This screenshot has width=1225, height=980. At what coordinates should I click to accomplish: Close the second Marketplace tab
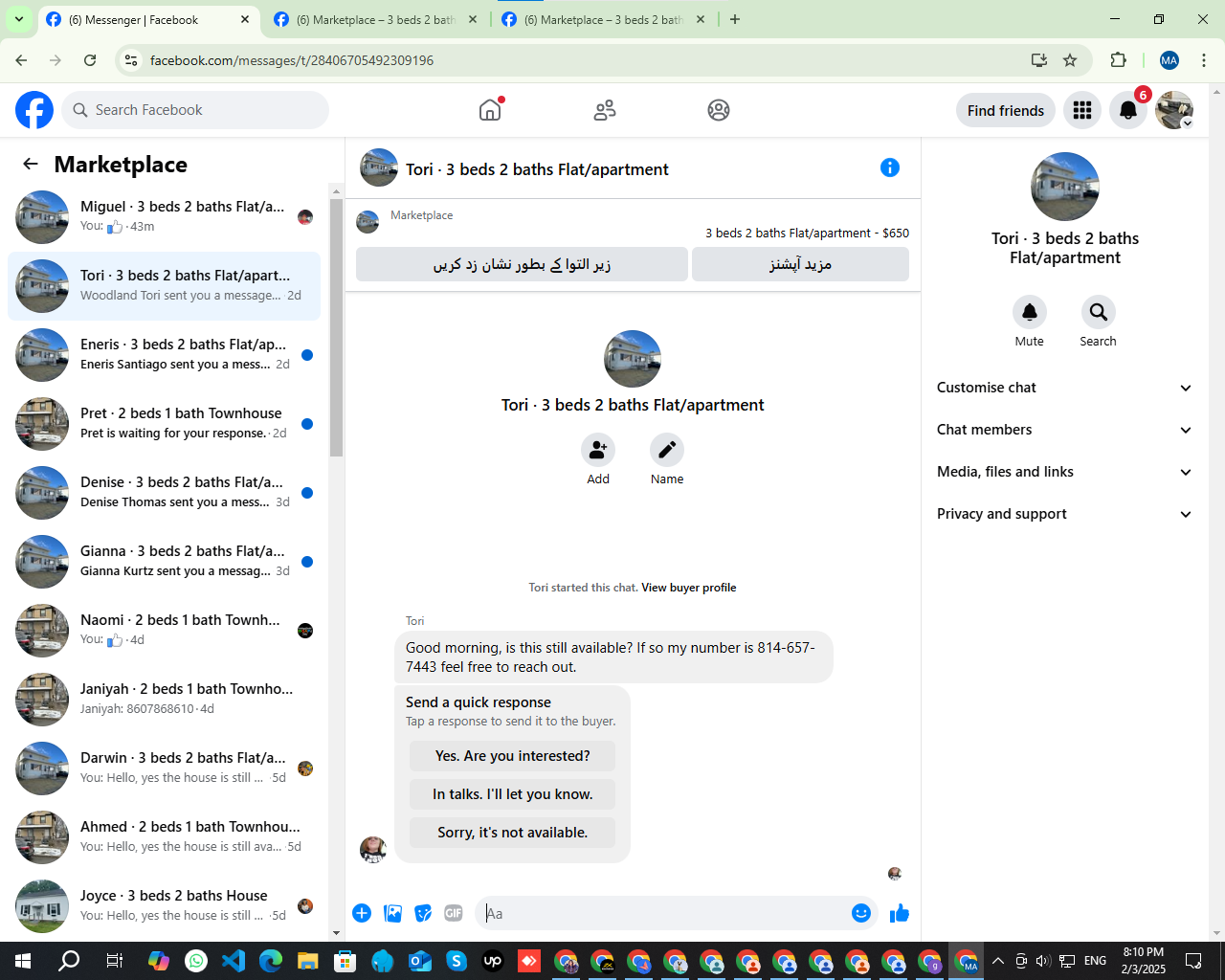[473, 19]
